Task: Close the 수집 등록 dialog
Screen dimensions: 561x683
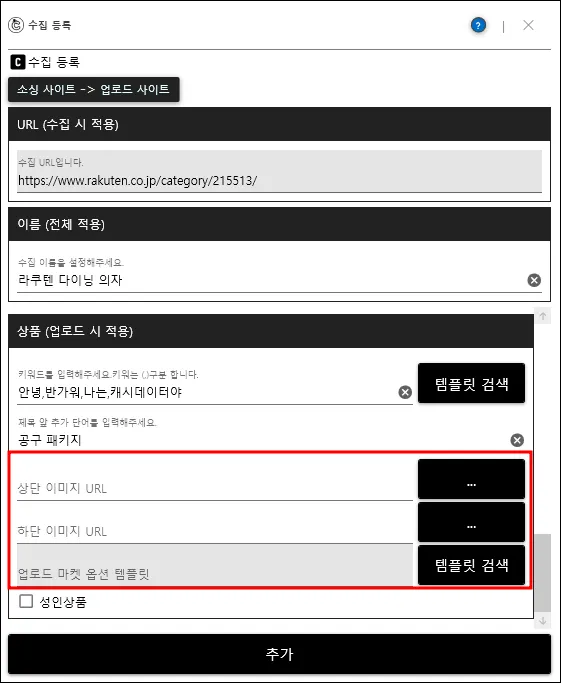Action: (x=528, y=25)
